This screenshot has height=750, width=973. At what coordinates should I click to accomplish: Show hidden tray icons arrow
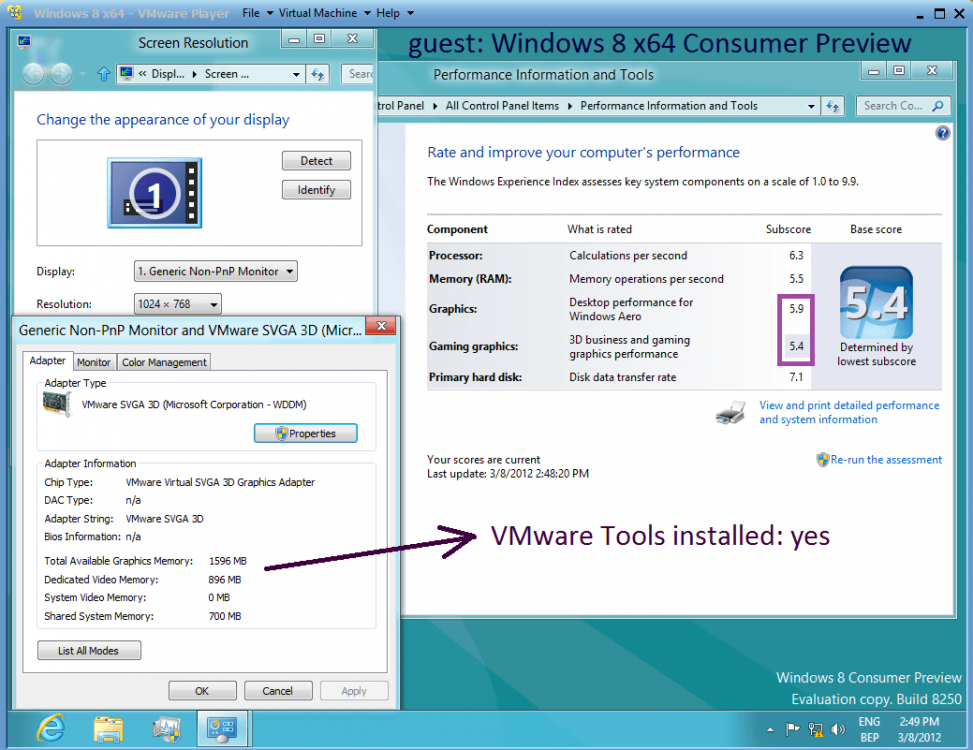pyautogui.click(x=770, y=730)
